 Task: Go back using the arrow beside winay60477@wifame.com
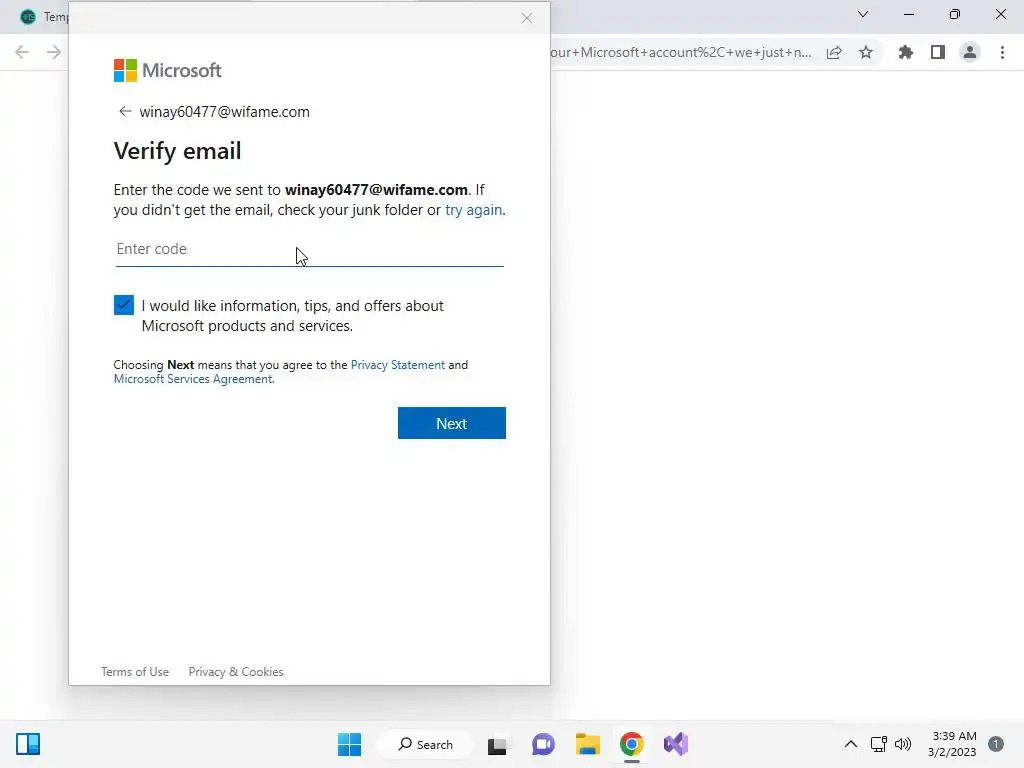pyautogui.click(x=125, y=111)
